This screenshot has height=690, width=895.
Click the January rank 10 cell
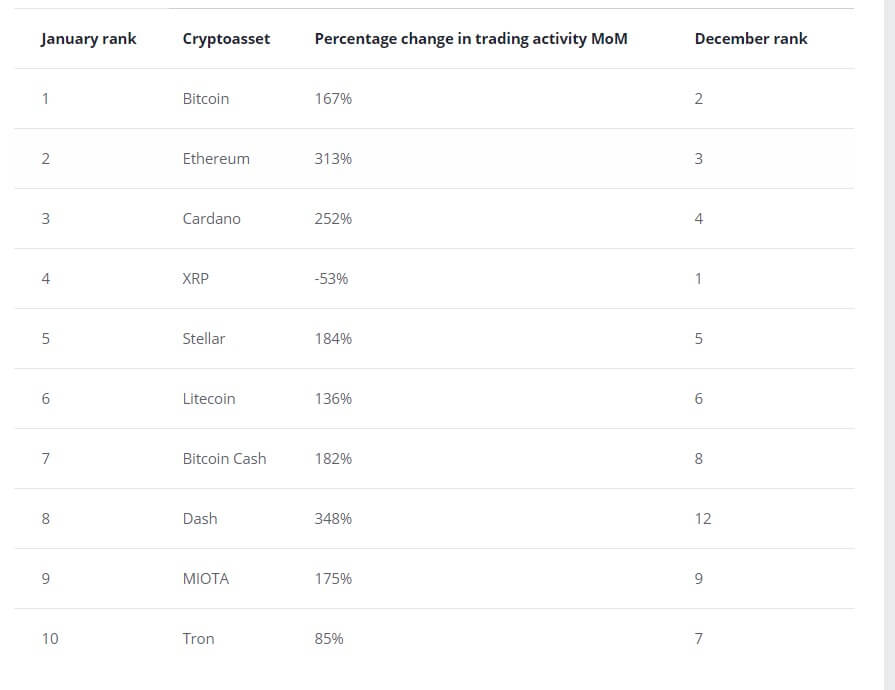coord(50,638)
